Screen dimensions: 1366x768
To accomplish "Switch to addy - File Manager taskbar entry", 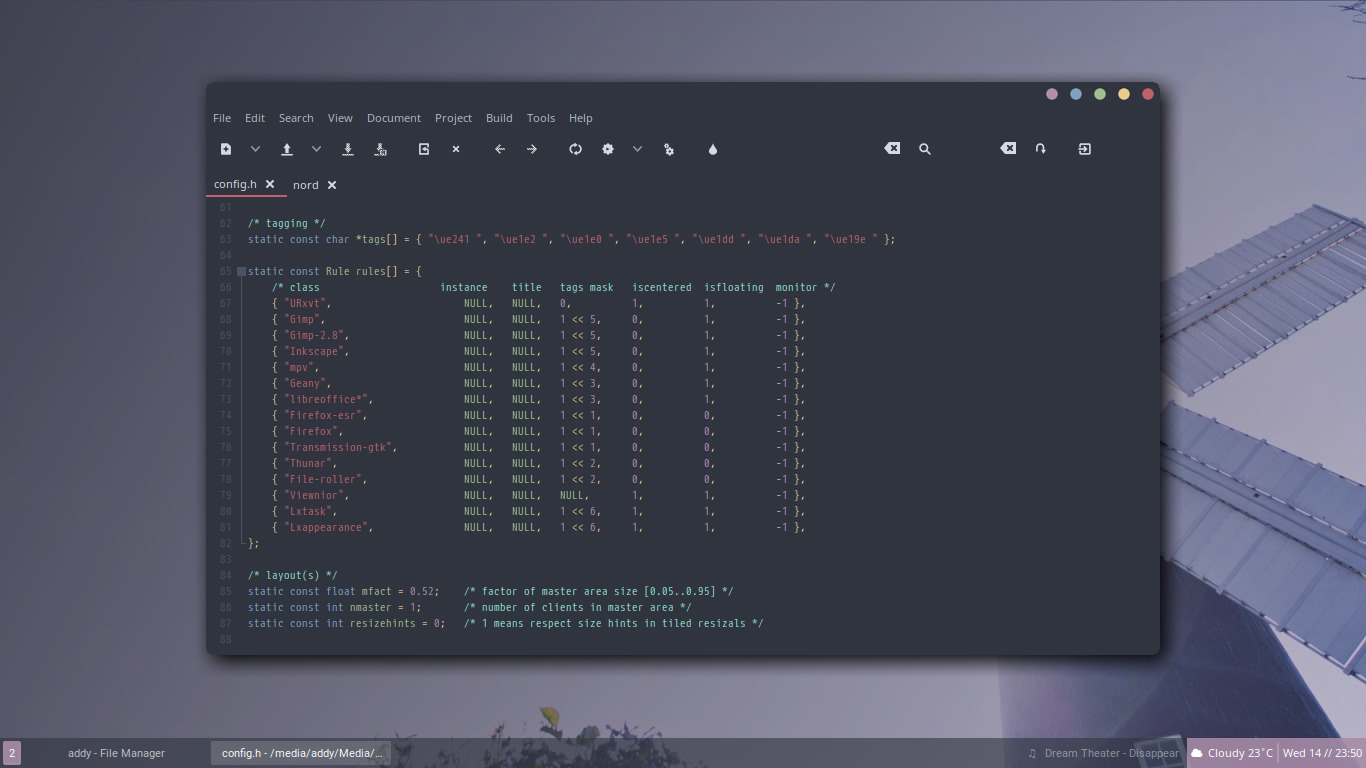I will tap(116, 753).
